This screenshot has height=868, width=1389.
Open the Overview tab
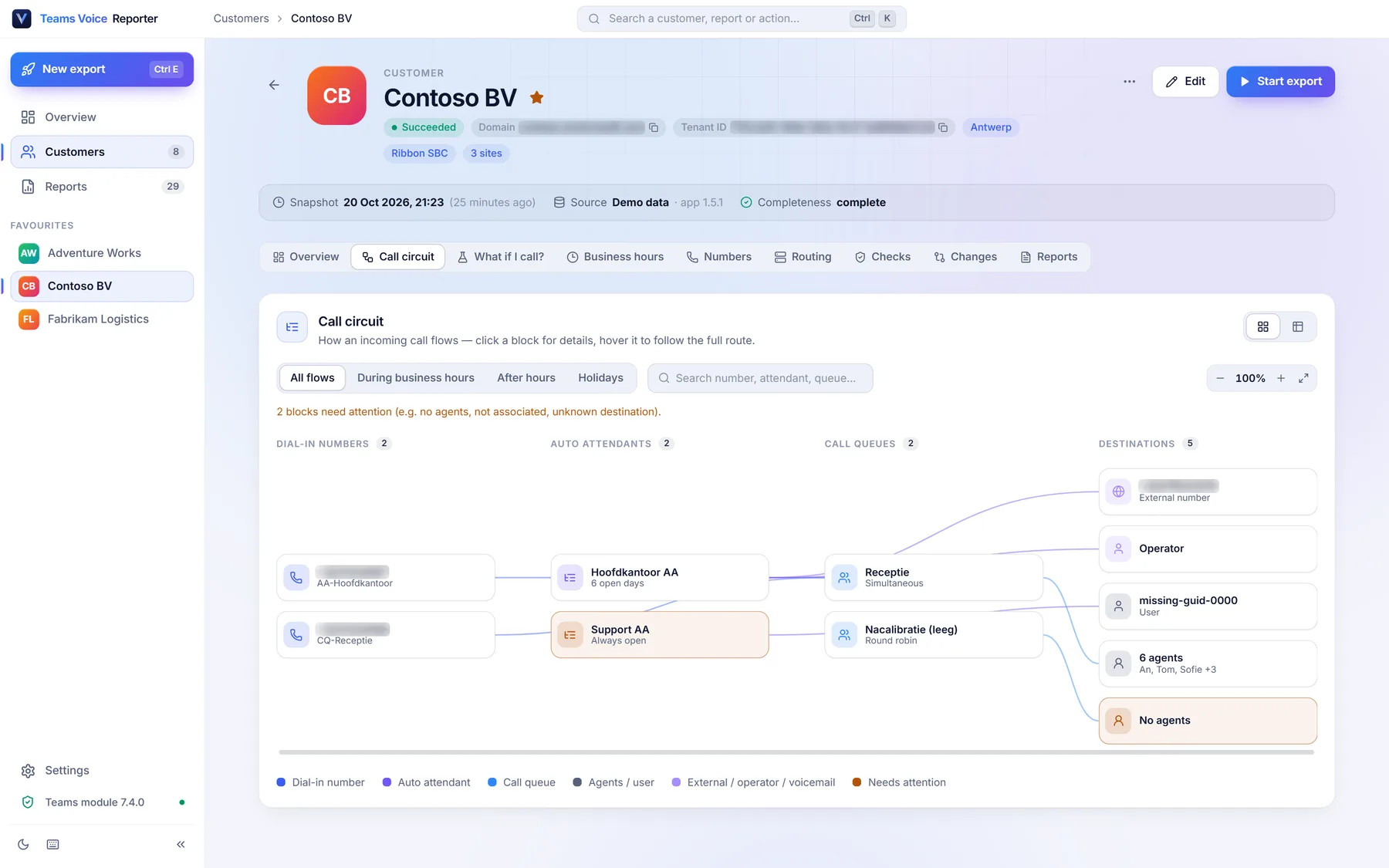click(x=306, y=257)
